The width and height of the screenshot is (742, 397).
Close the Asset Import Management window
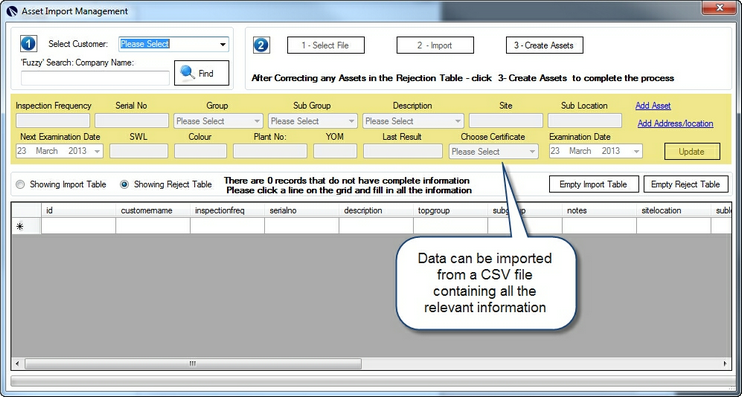pyautogui.click(x=720, y=8)
